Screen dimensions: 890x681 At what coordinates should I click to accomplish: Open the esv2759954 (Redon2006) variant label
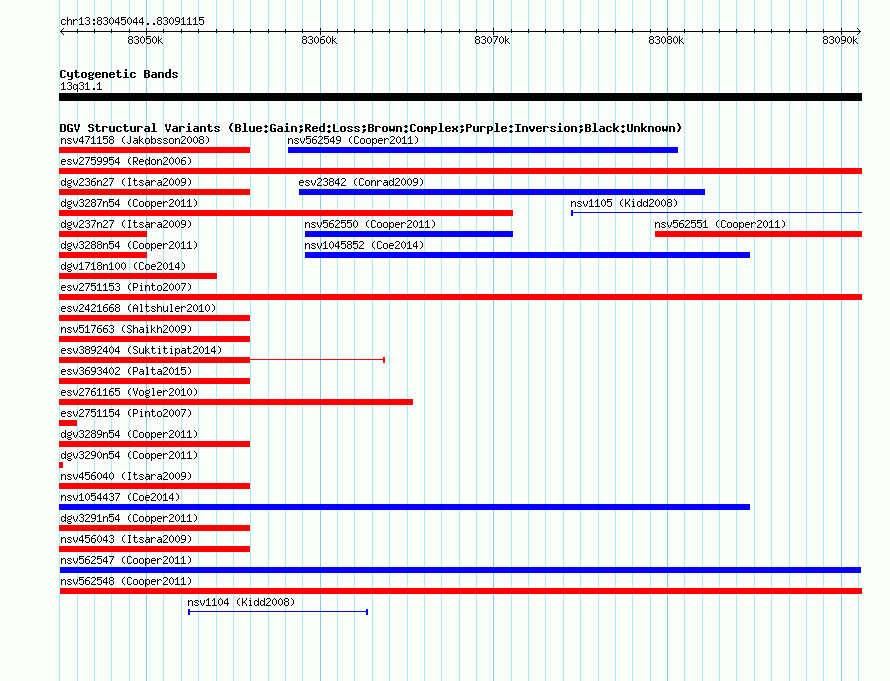[x=126, y=161]
